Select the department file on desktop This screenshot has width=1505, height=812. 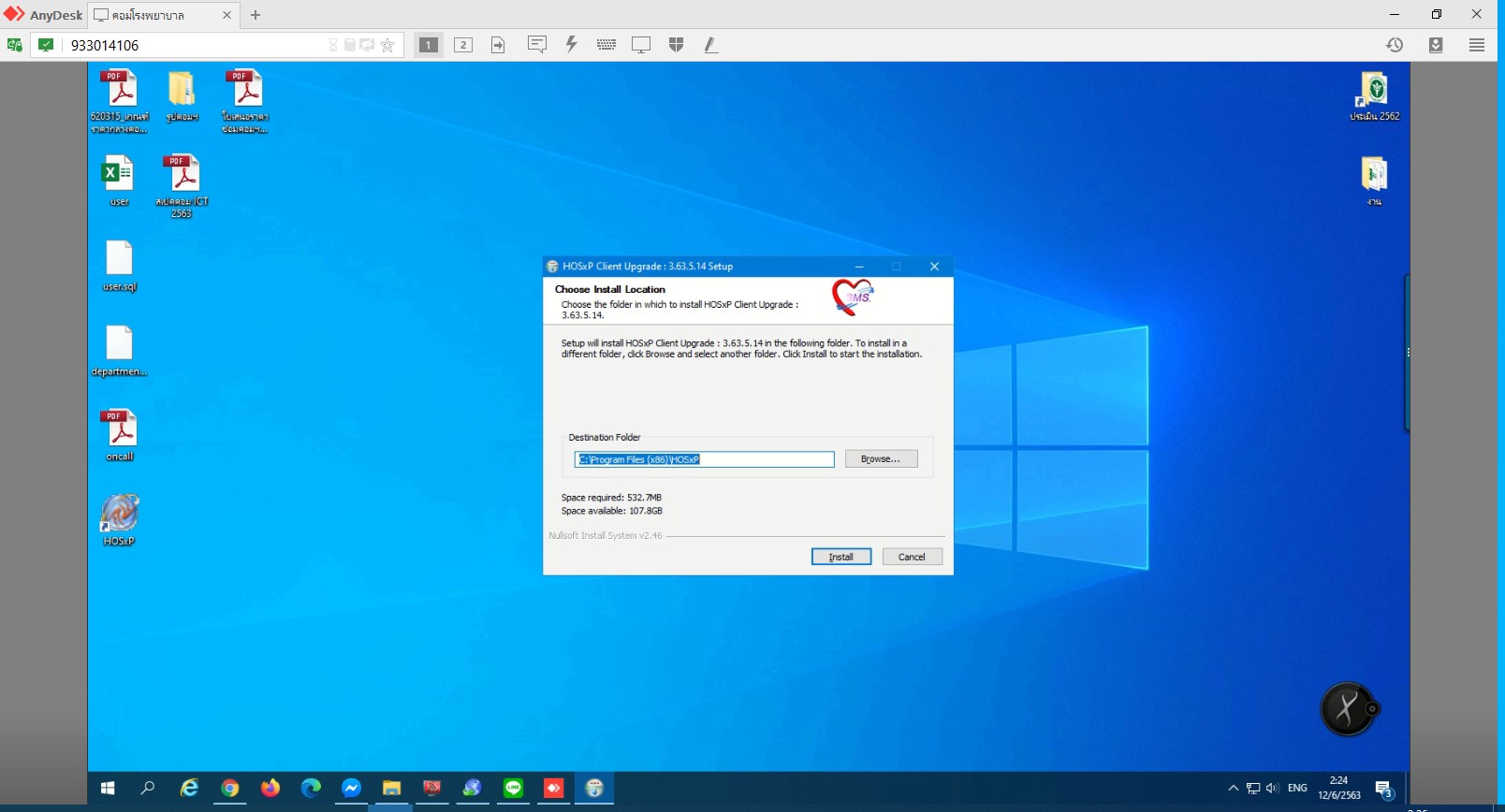120,351
